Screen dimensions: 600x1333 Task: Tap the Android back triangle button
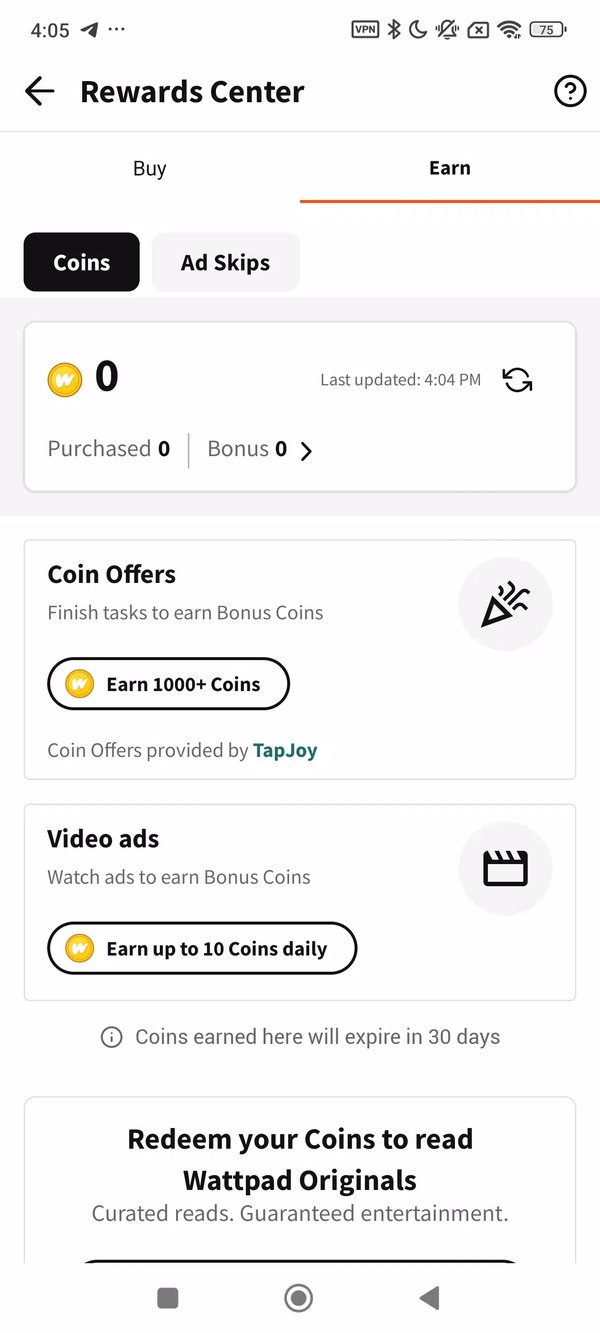pyautogui.click(x=430, y=1298)
